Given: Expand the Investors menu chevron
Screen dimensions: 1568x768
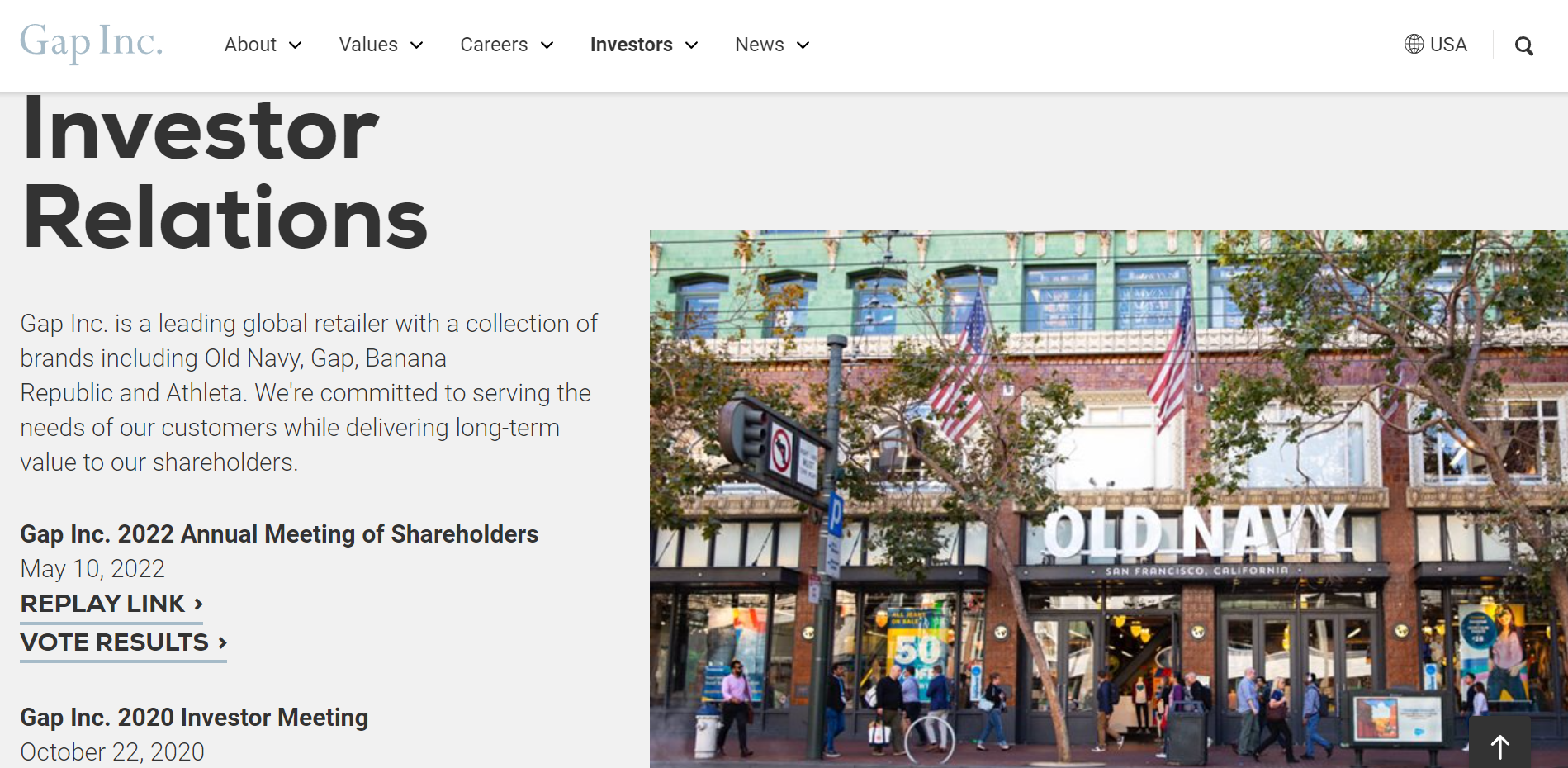Looking at the screenshot, I should click(692, 45).
